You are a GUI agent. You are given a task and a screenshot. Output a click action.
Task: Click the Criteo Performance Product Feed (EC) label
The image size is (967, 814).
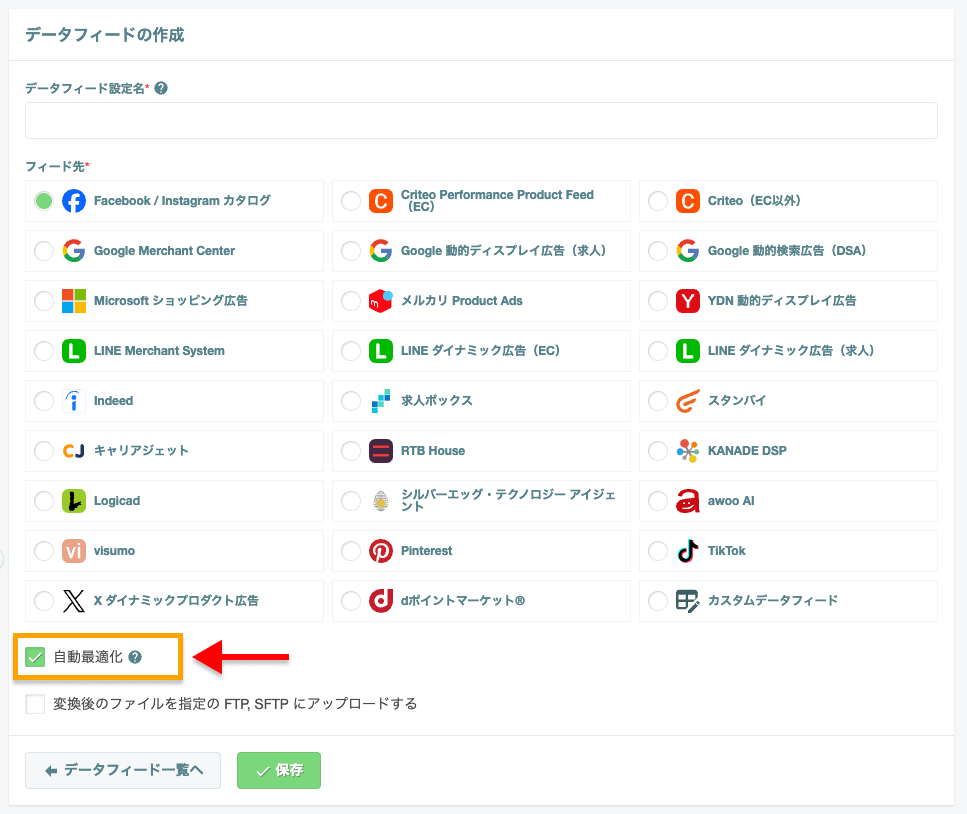(x=497, y=200)
